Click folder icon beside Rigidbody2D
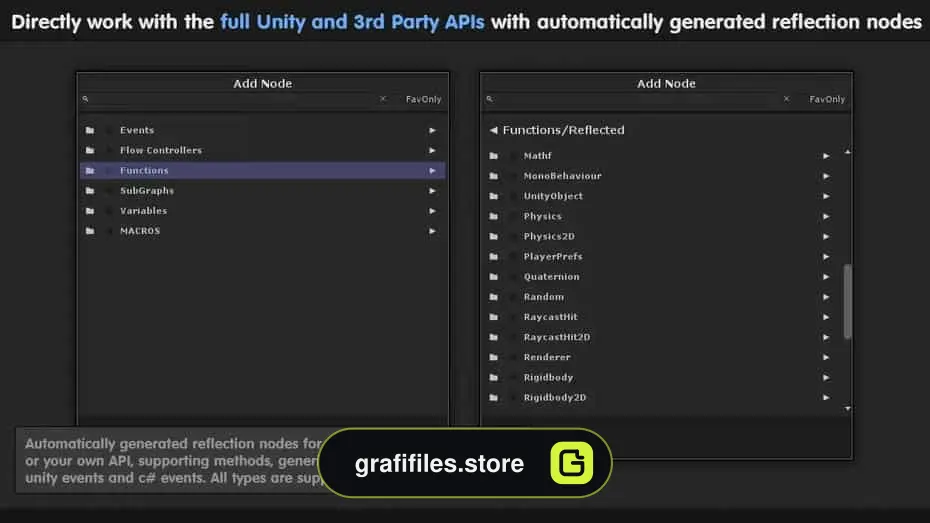 pyautogui.click(x=493, y=398)
